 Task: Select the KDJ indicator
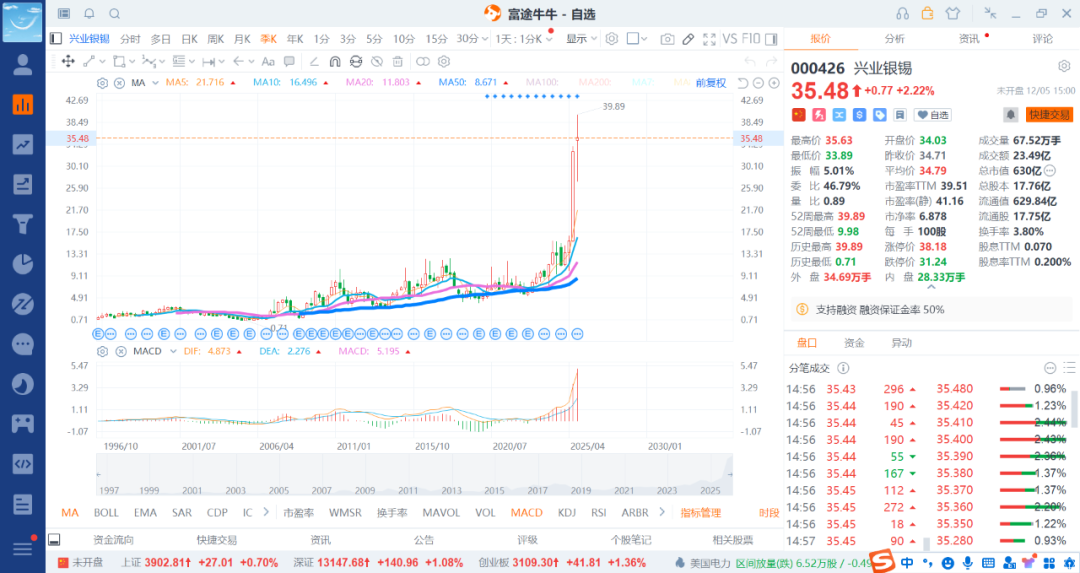(x=567, y=512)
